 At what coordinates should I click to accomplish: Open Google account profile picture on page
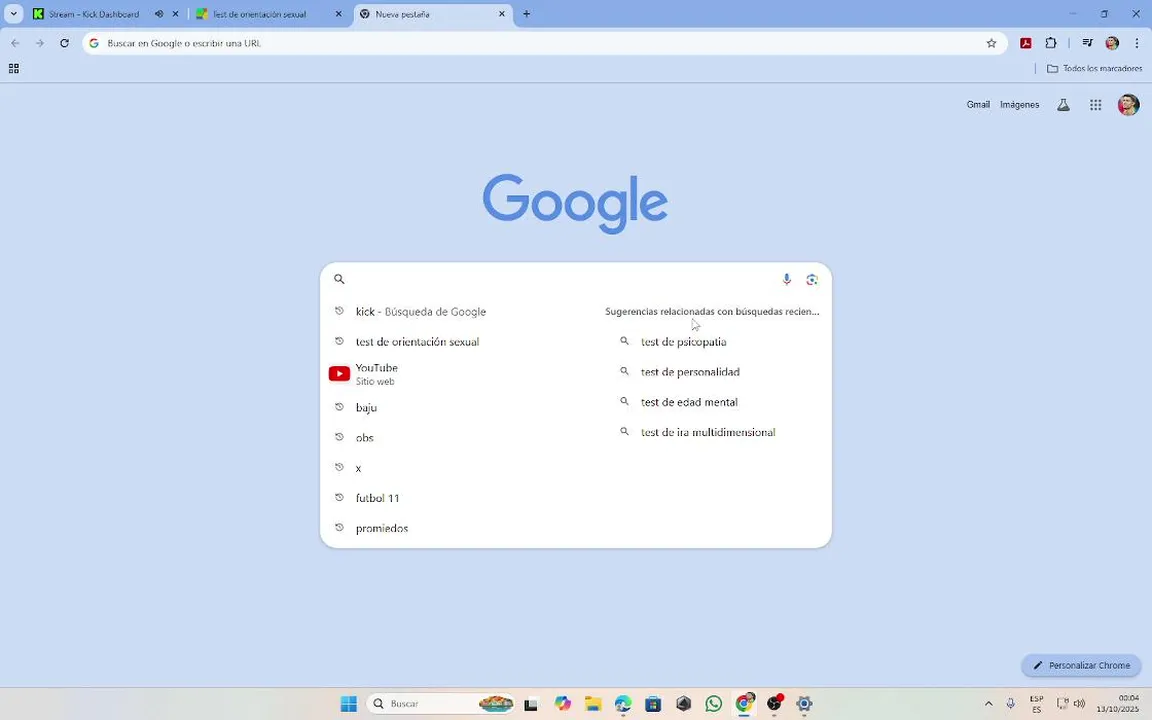(x=1128, y=105)
